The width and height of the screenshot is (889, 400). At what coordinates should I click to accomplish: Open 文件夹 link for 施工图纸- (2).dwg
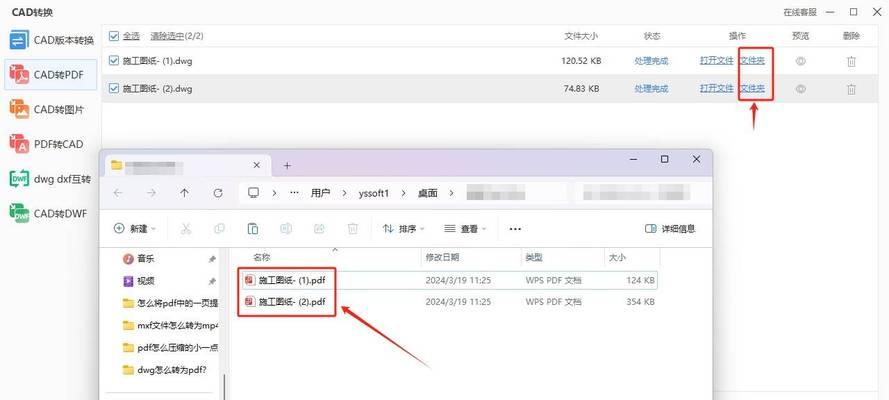click(x=752, y=88)
